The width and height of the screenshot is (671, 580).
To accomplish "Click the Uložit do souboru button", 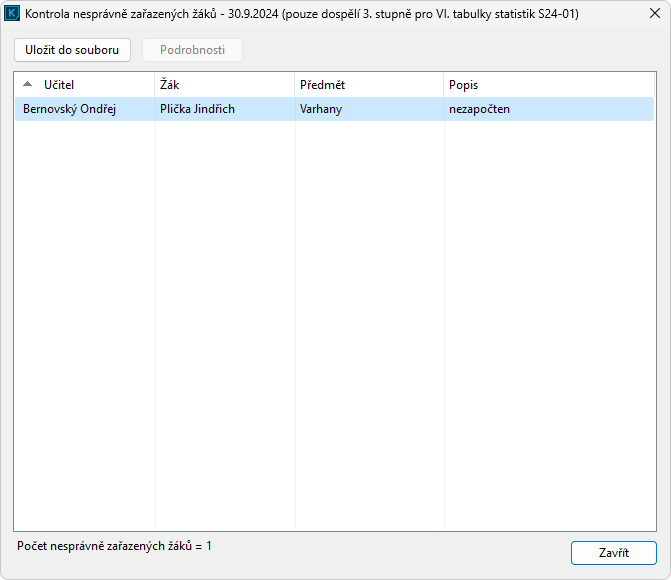I will coord(72,50).
